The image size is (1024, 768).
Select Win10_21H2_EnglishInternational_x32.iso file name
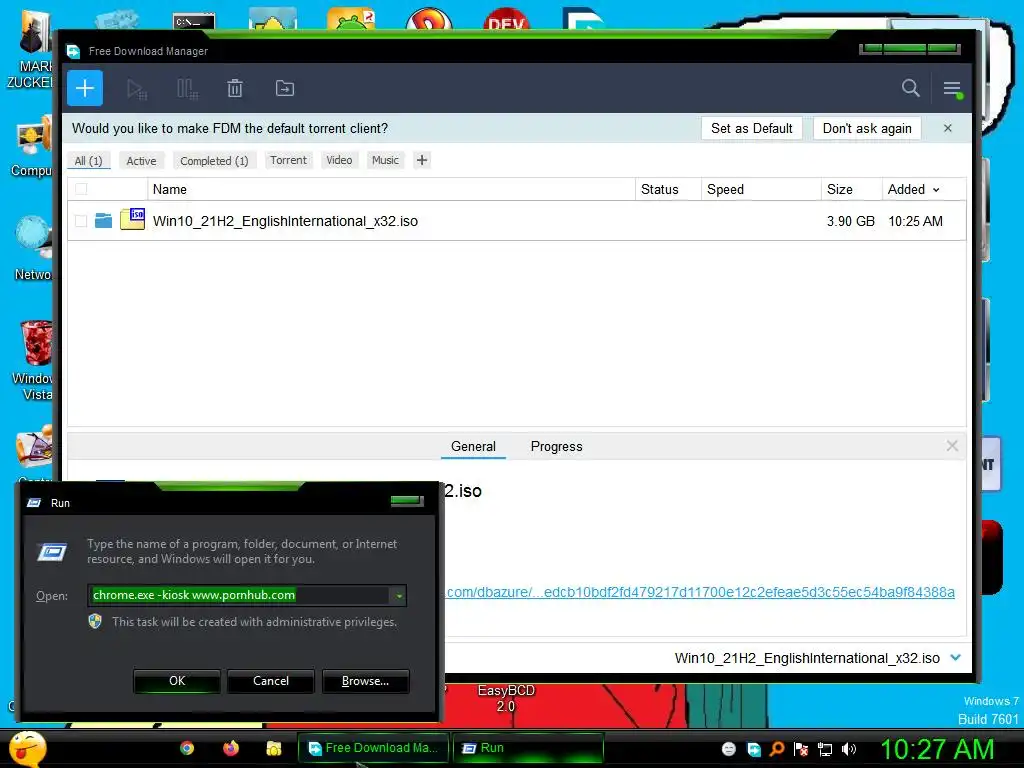click(x=285, y=221)
